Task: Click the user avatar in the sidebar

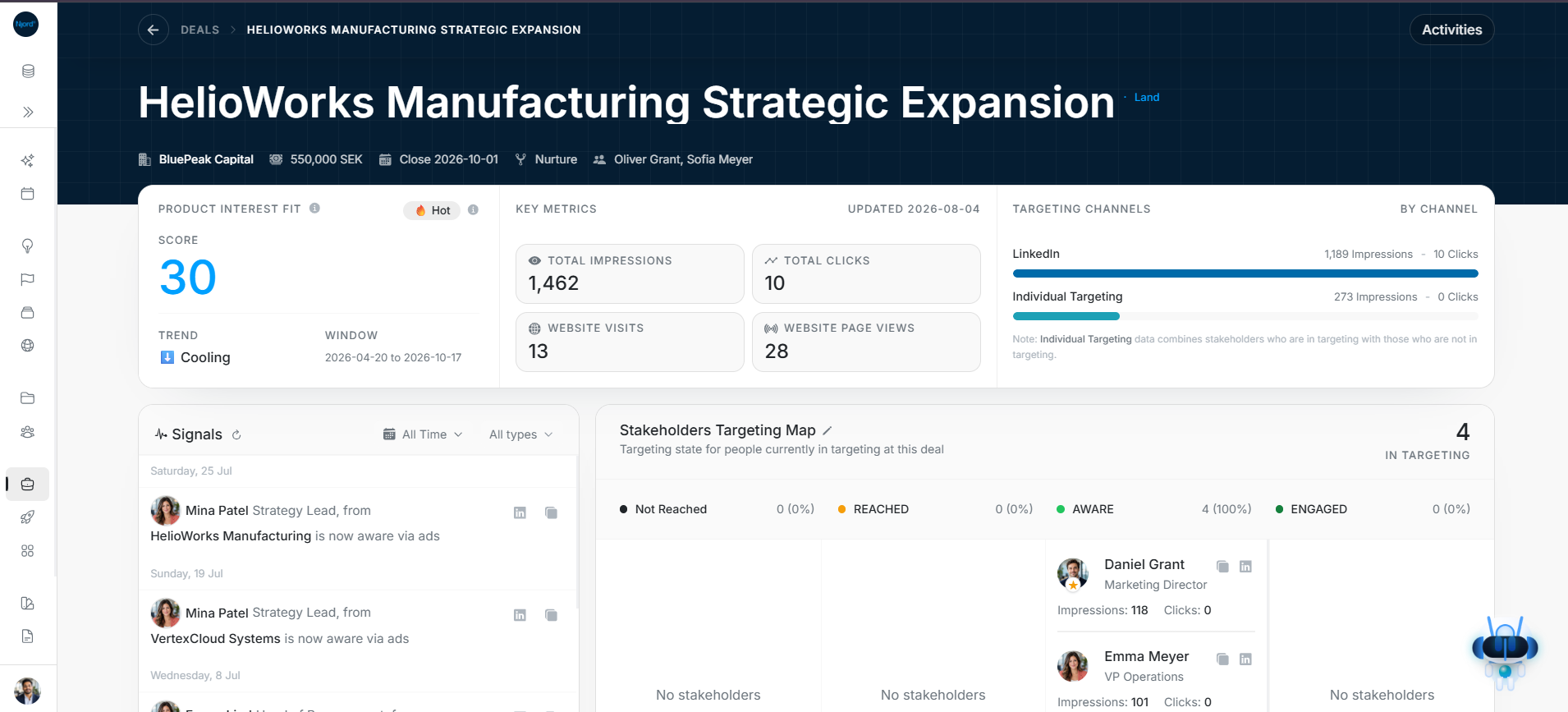Action: [28, 691]
